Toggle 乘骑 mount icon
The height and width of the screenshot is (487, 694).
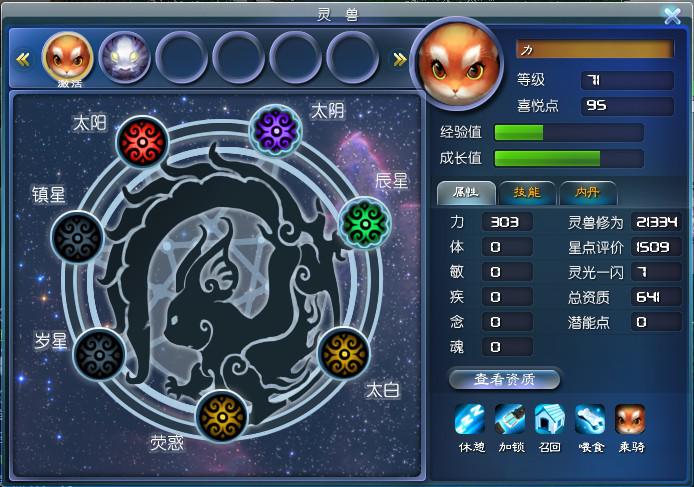(x=630, y=419)
